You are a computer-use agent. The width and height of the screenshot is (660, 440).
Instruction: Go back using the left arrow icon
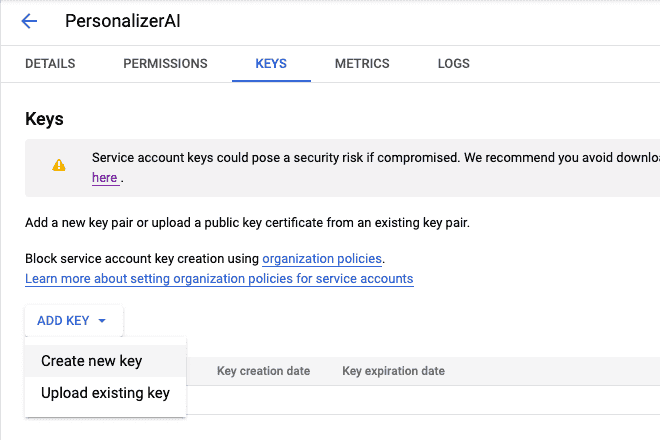pos(29,21)
